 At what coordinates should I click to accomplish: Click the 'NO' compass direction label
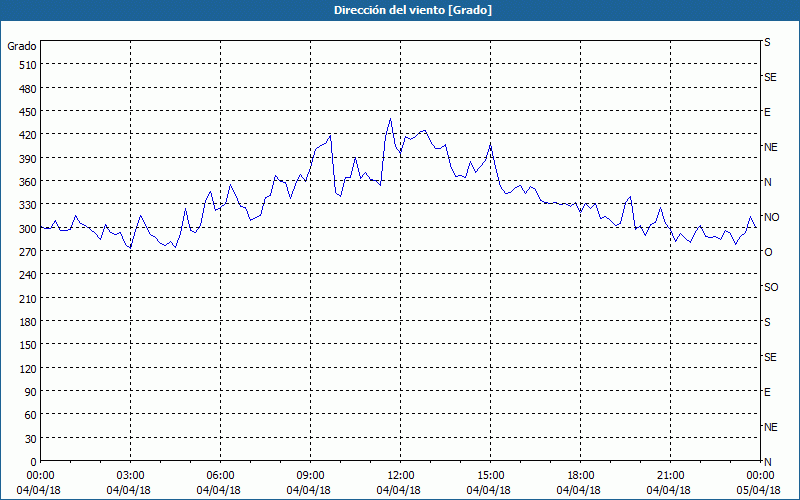coord(771,217)
